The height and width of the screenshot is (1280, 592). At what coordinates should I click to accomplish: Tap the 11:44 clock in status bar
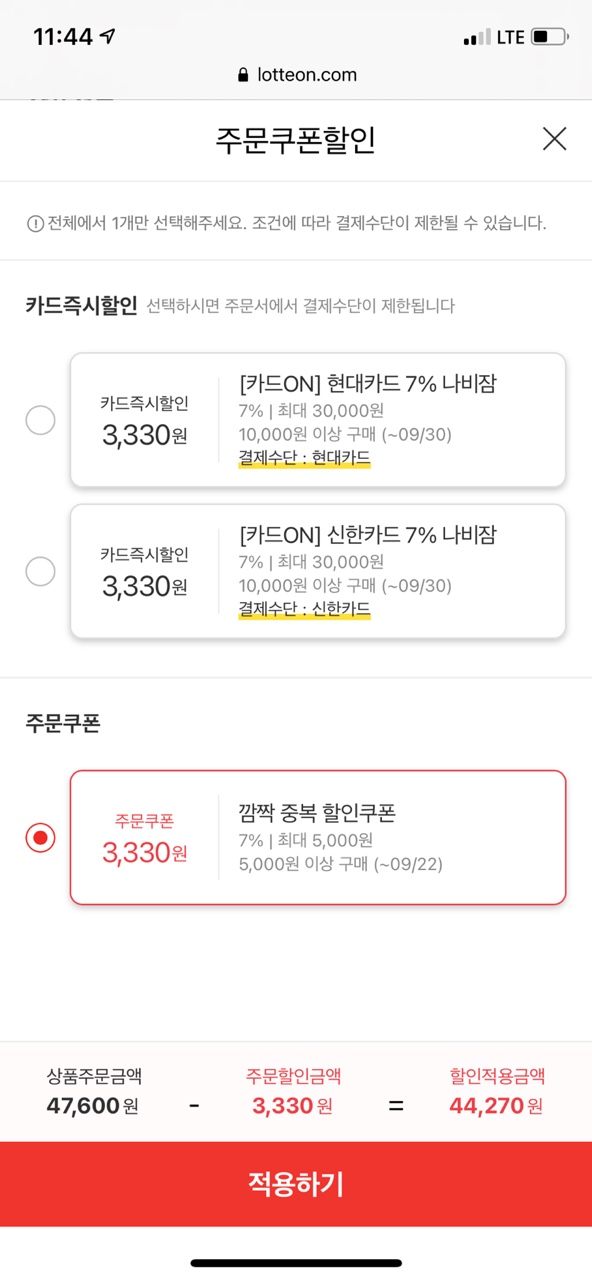click(63, 37)
